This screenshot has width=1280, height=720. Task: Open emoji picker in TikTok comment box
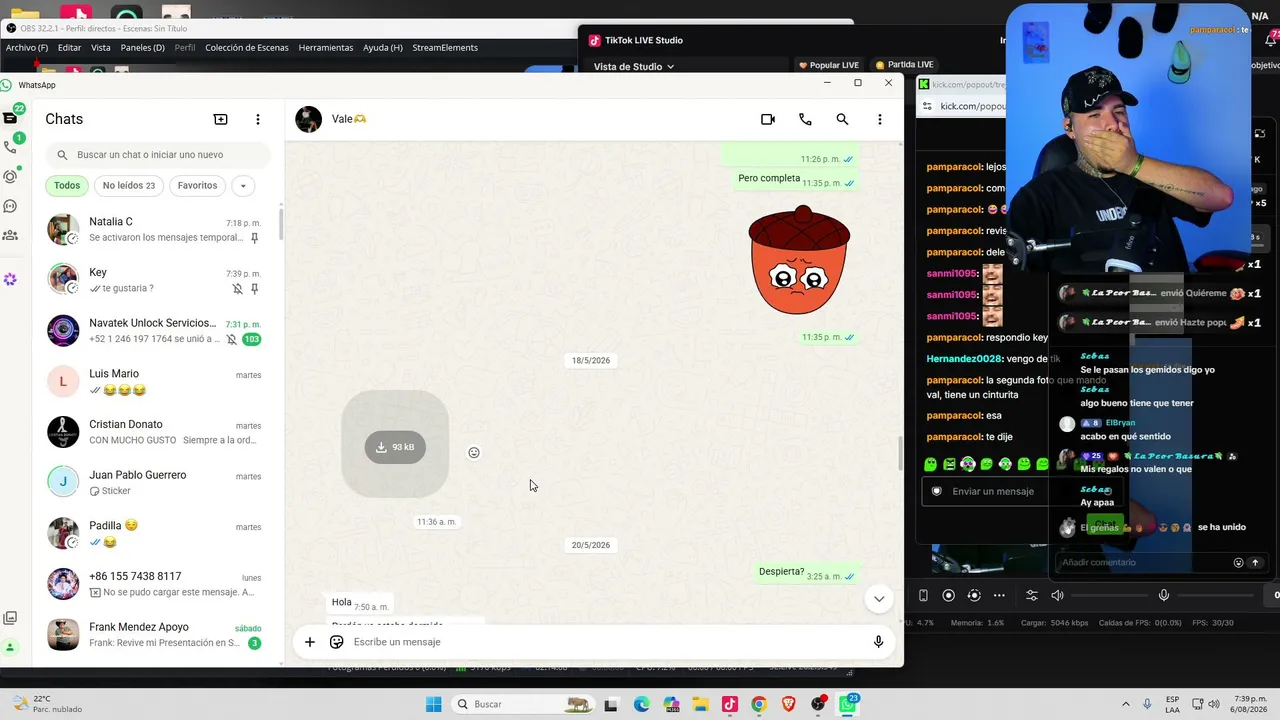coord(1238,563)
